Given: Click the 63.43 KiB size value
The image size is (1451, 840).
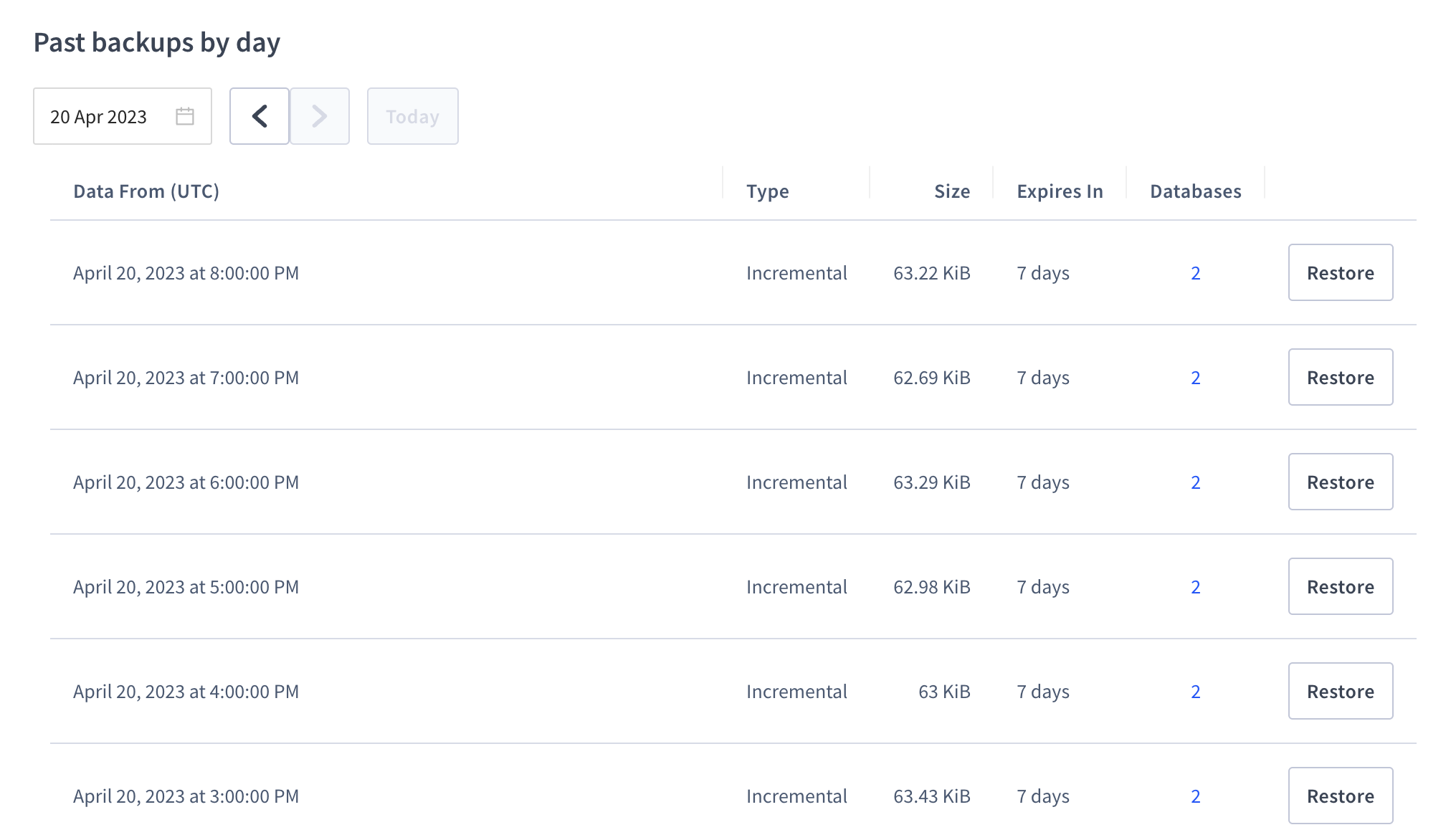Looking at the screenshot, I should (932, 796).
